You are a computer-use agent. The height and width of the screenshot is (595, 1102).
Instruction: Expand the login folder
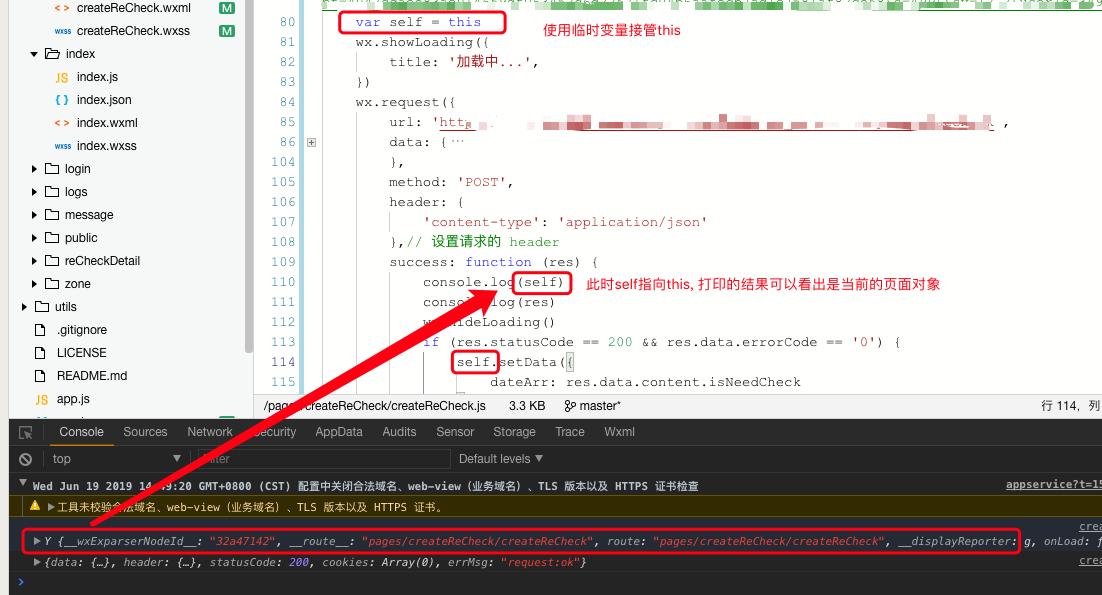pyautogui.click(x=34, y=169)
